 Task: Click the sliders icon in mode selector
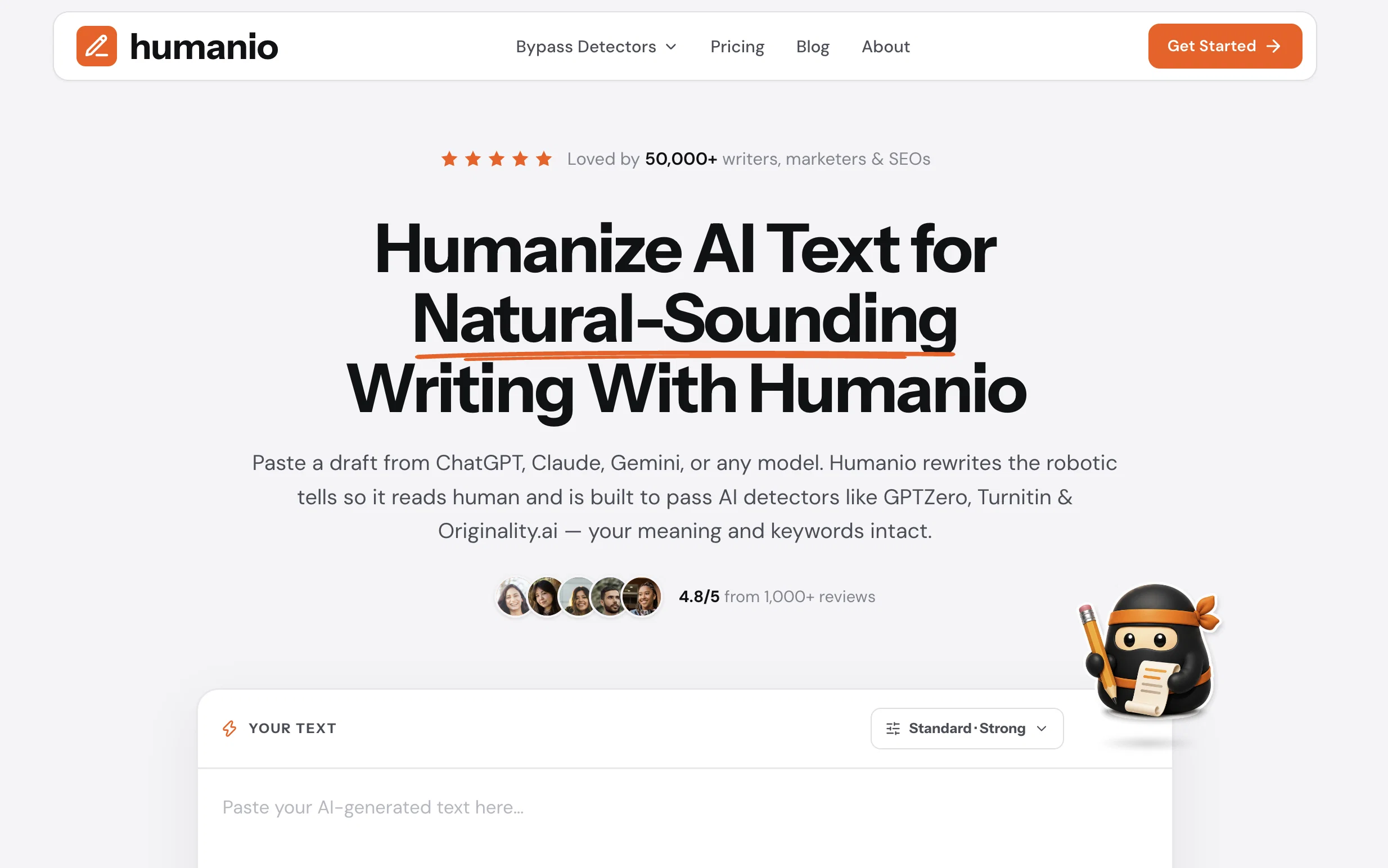[893, 729]
